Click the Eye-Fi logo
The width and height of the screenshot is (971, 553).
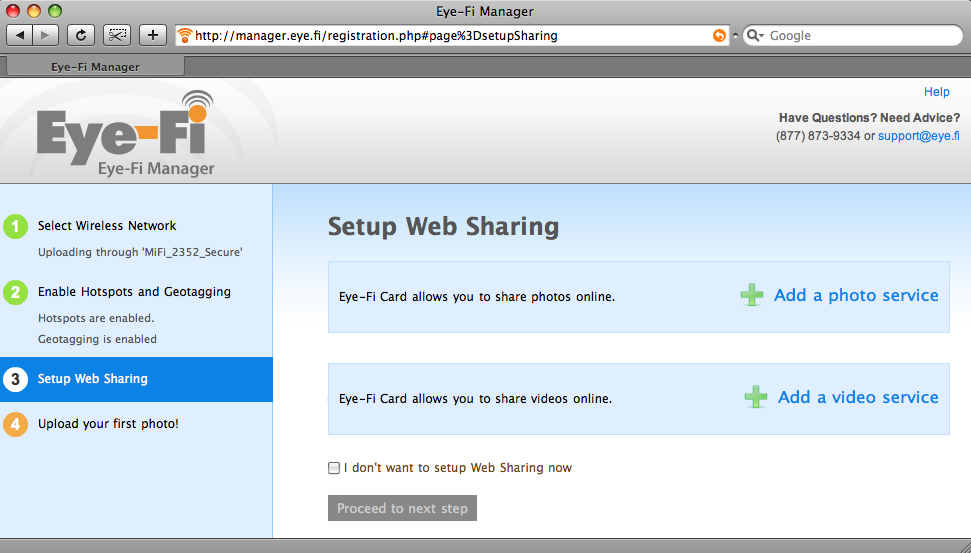click(126, 133)
